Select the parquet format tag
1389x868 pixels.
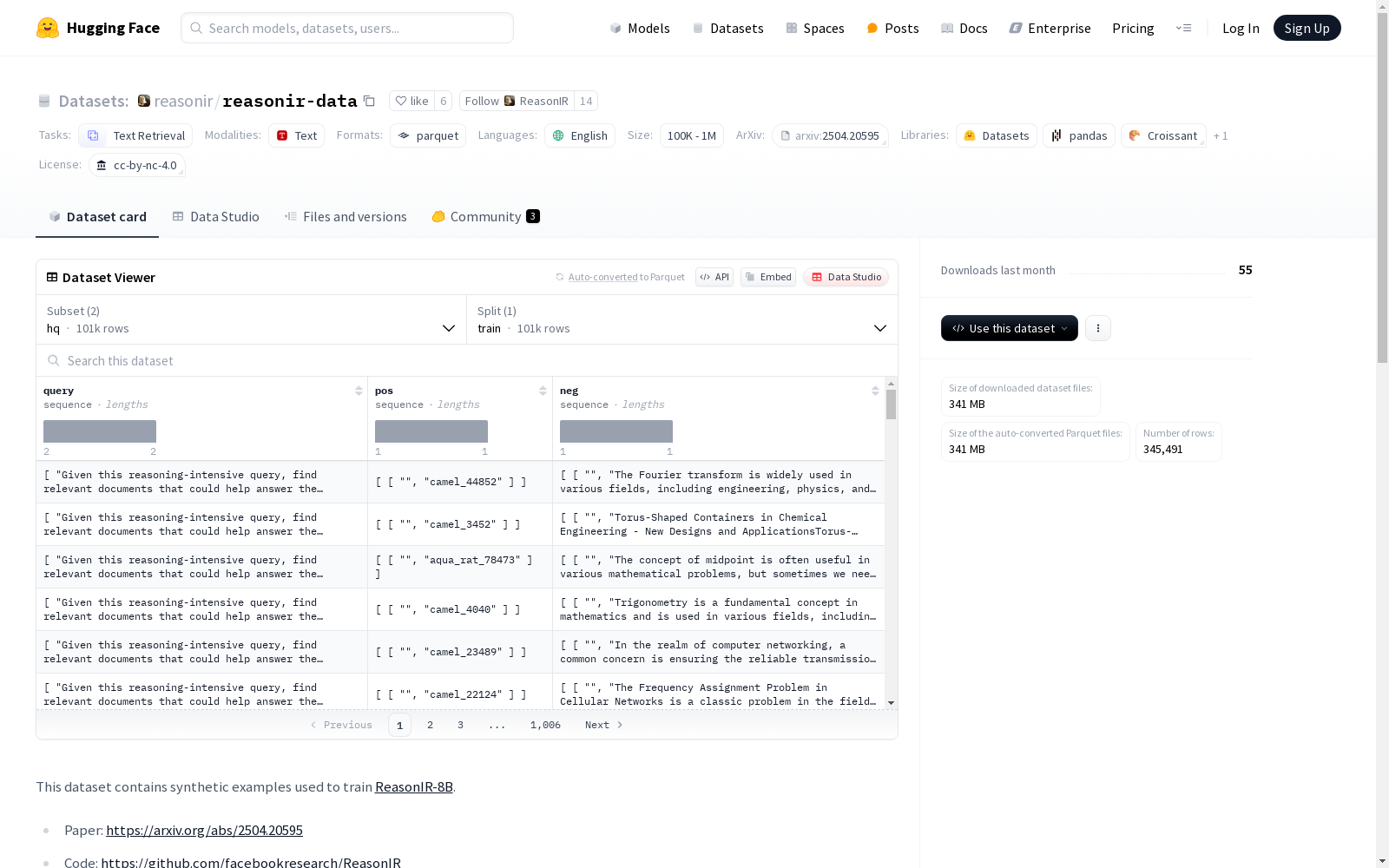pyautogui.click(x=428, y=135)
